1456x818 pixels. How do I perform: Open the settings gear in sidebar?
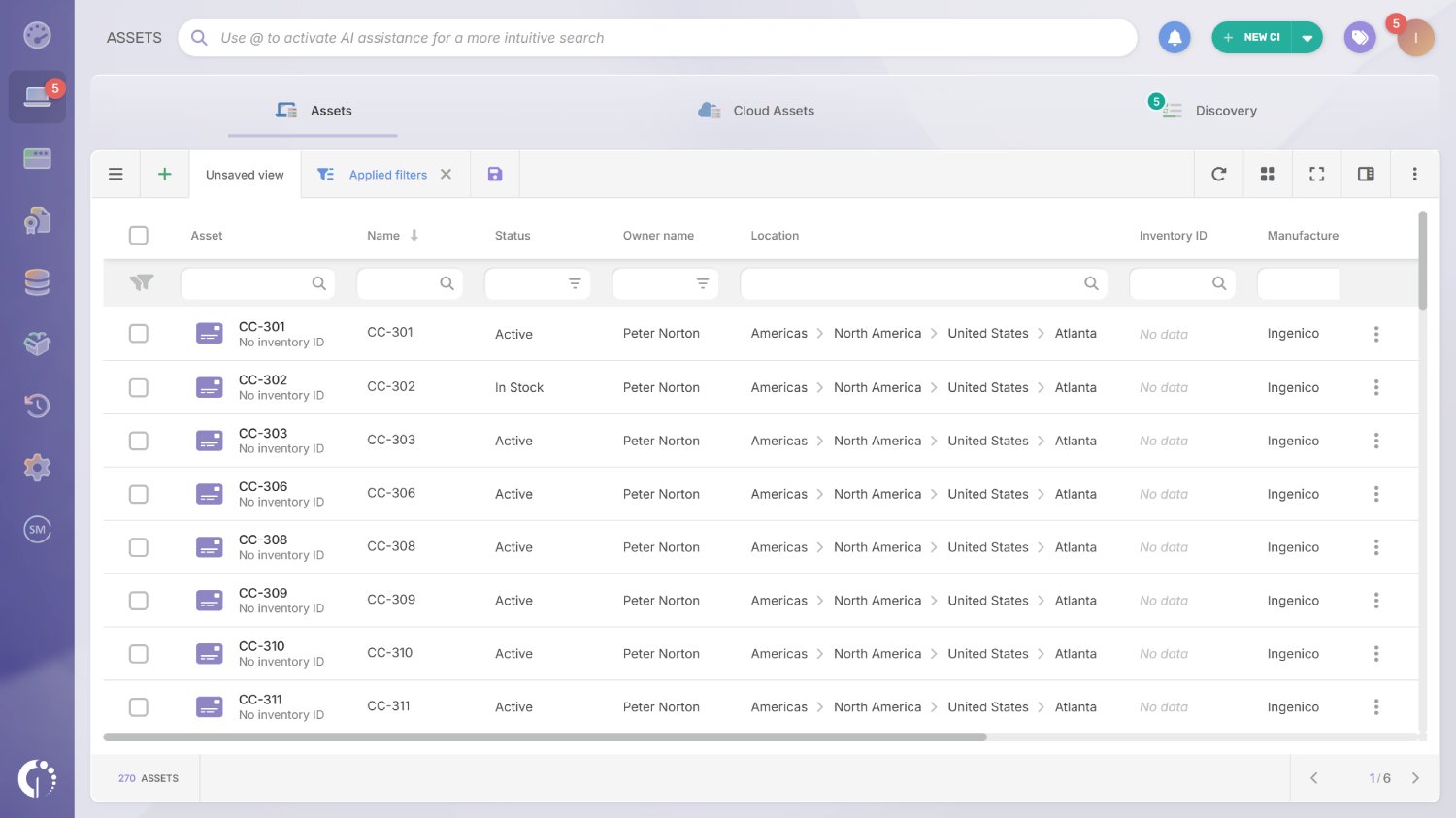(37, 467)
